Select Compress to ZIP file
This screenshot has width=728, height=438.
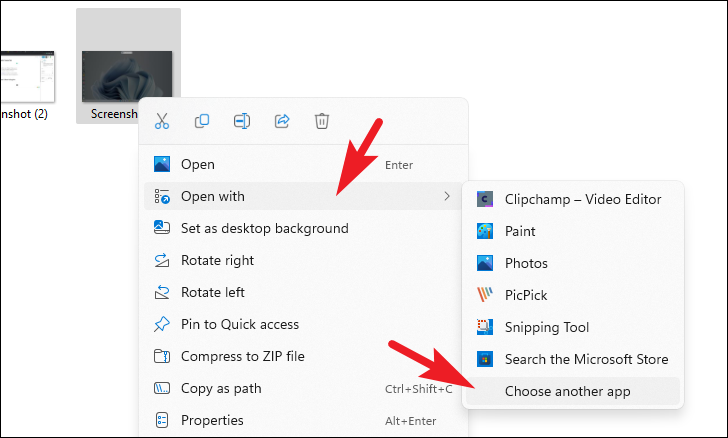click(x=303, y=356)
